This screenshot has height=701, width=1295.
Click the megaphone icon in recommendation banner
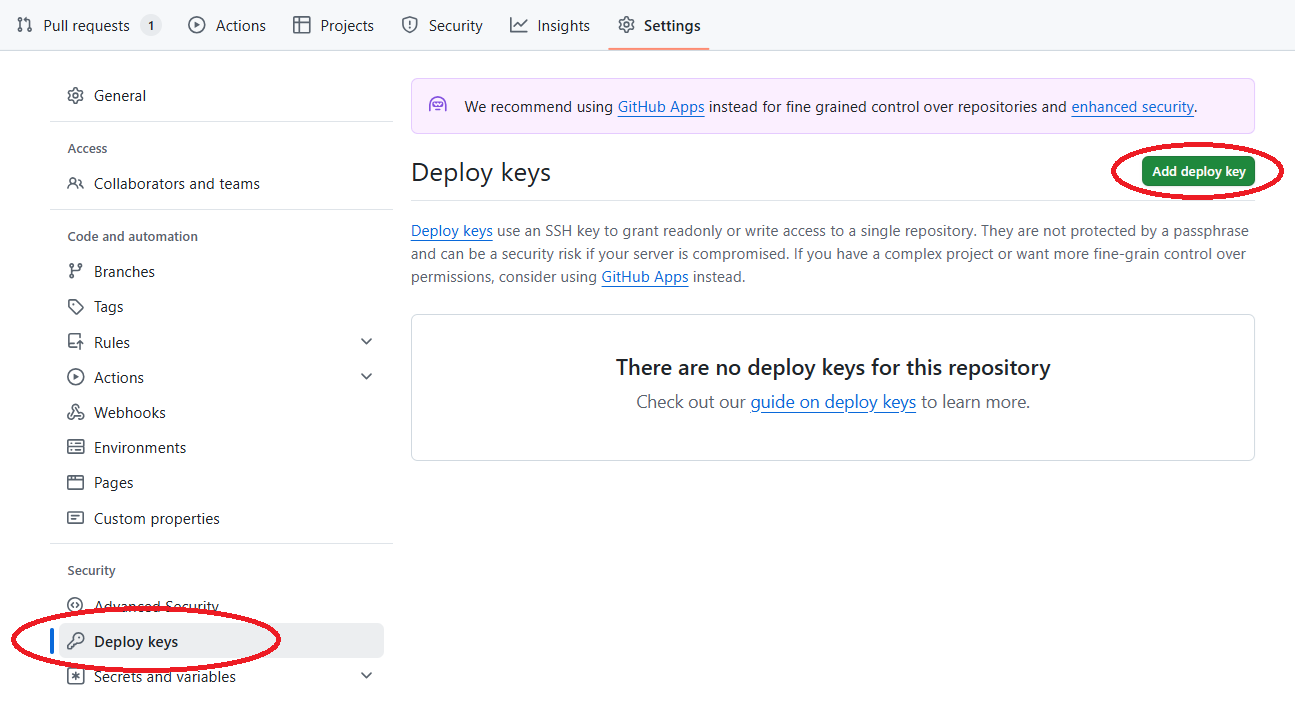tap(438, 103)
